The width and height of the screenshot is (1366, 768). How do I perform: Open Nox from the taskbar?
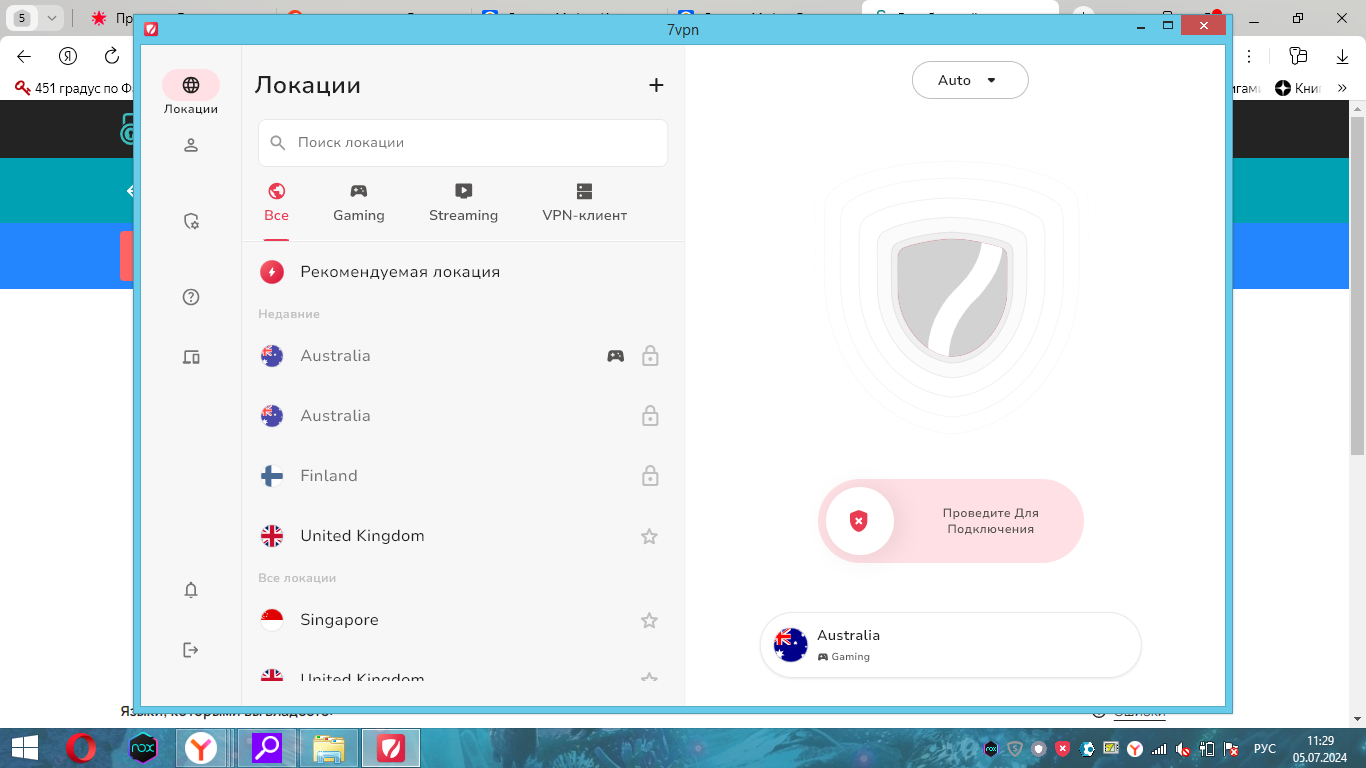(144, 748)
